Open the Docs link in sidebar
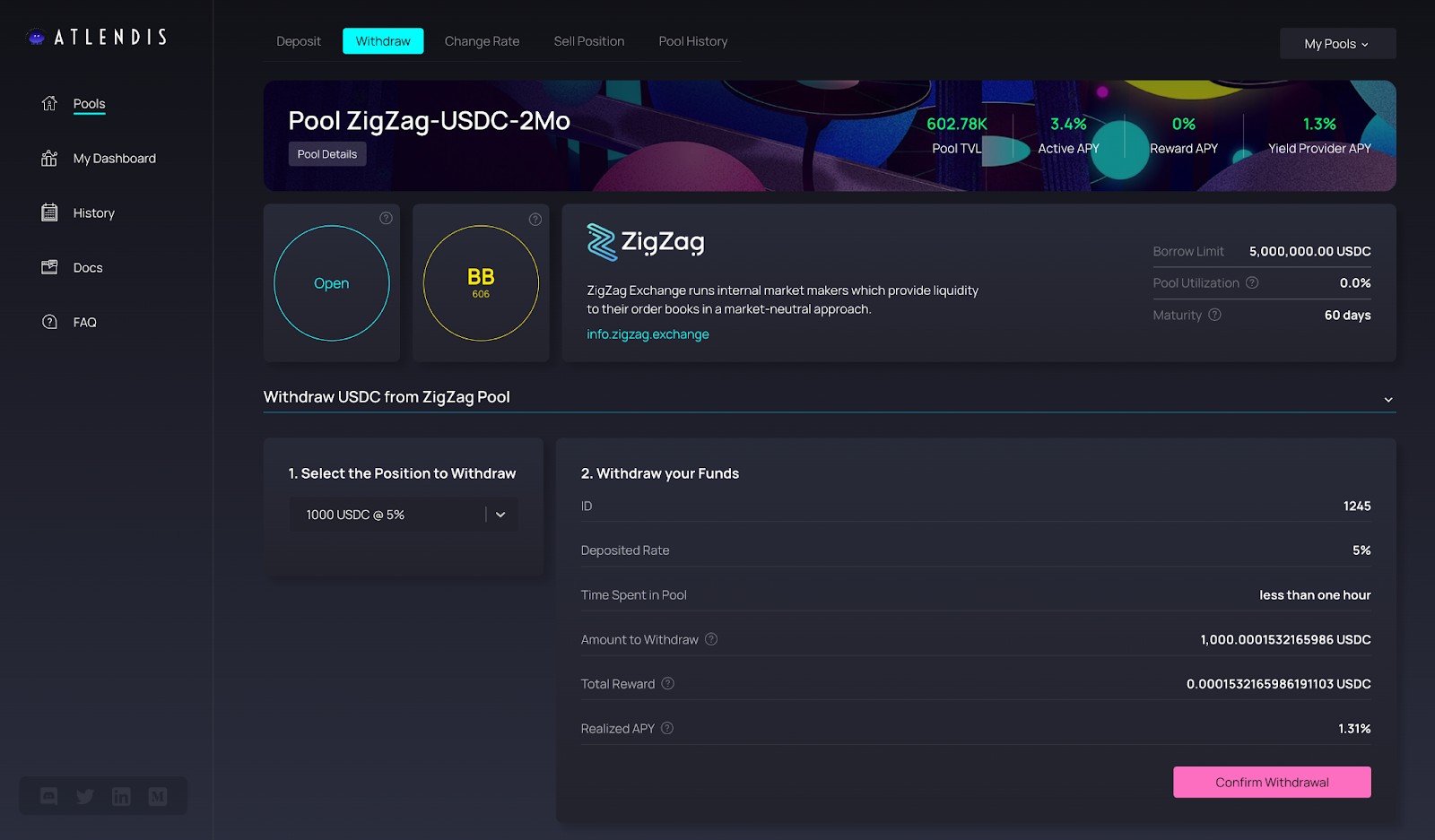This screenshot has height=840, width=1435. coord(88,268)
